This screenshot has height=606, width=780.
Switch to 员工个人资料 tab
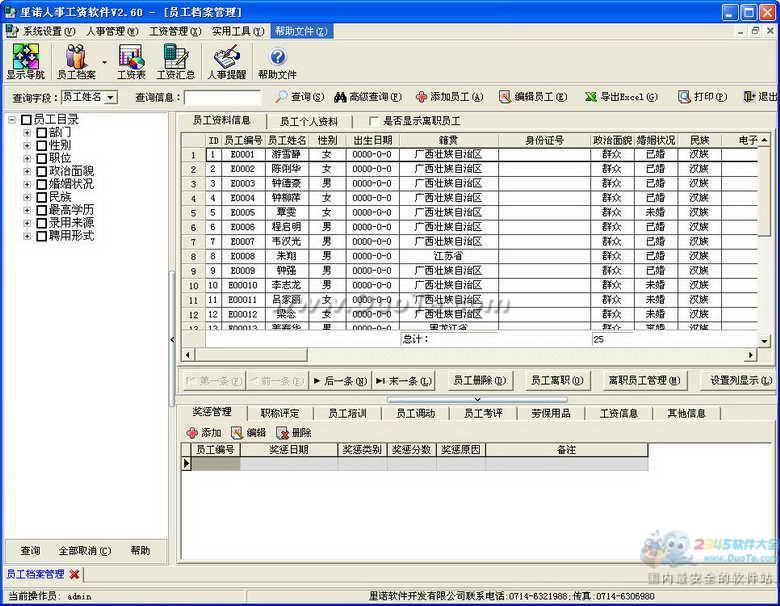click(309, 121)
